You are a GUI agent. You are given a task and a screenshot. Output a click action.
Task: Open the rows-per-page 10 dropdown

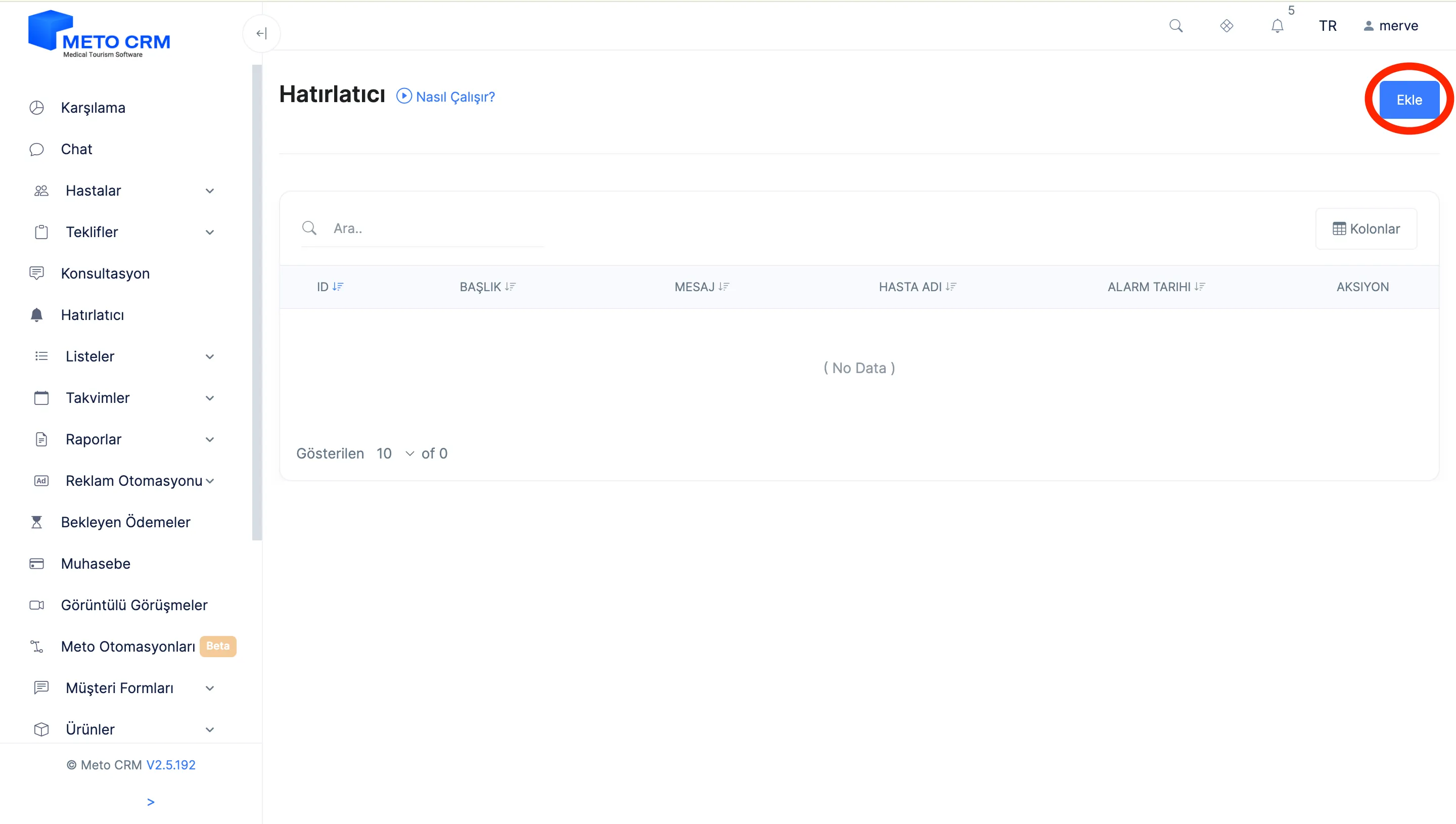coord(395,453)
